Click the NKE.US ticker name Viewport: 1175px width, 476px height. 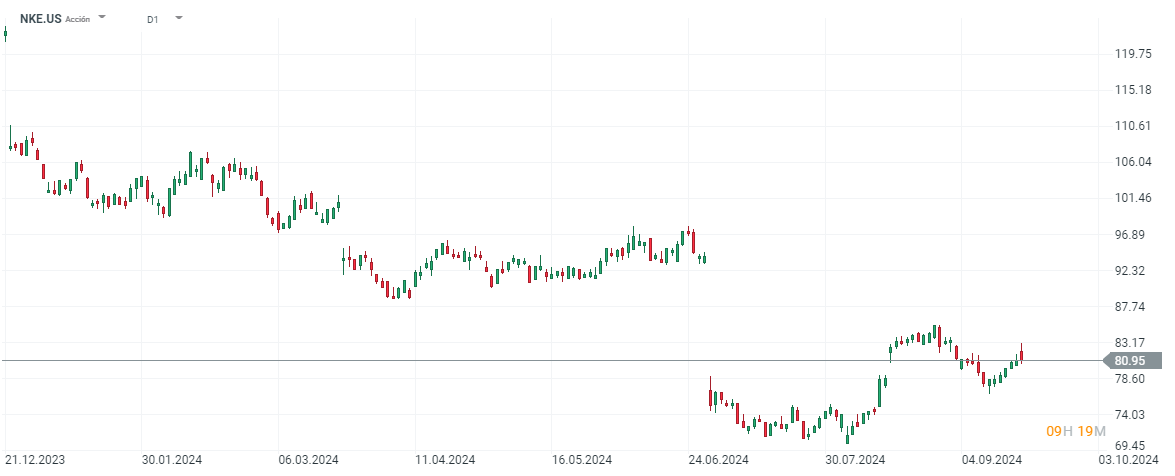(x=41, y=18)
